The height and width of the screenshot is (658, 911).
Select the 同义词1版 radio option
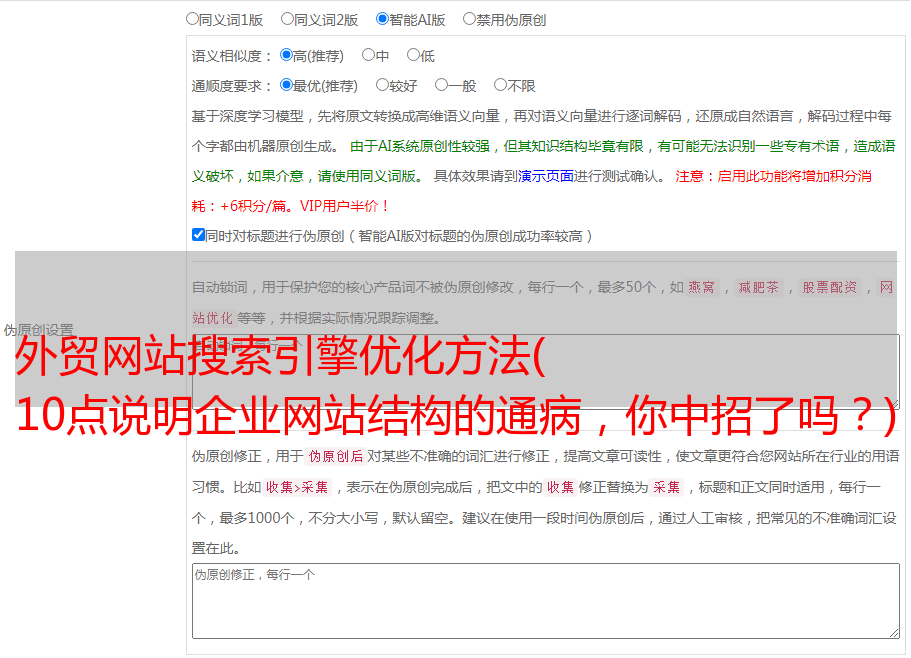coord(192,19)
